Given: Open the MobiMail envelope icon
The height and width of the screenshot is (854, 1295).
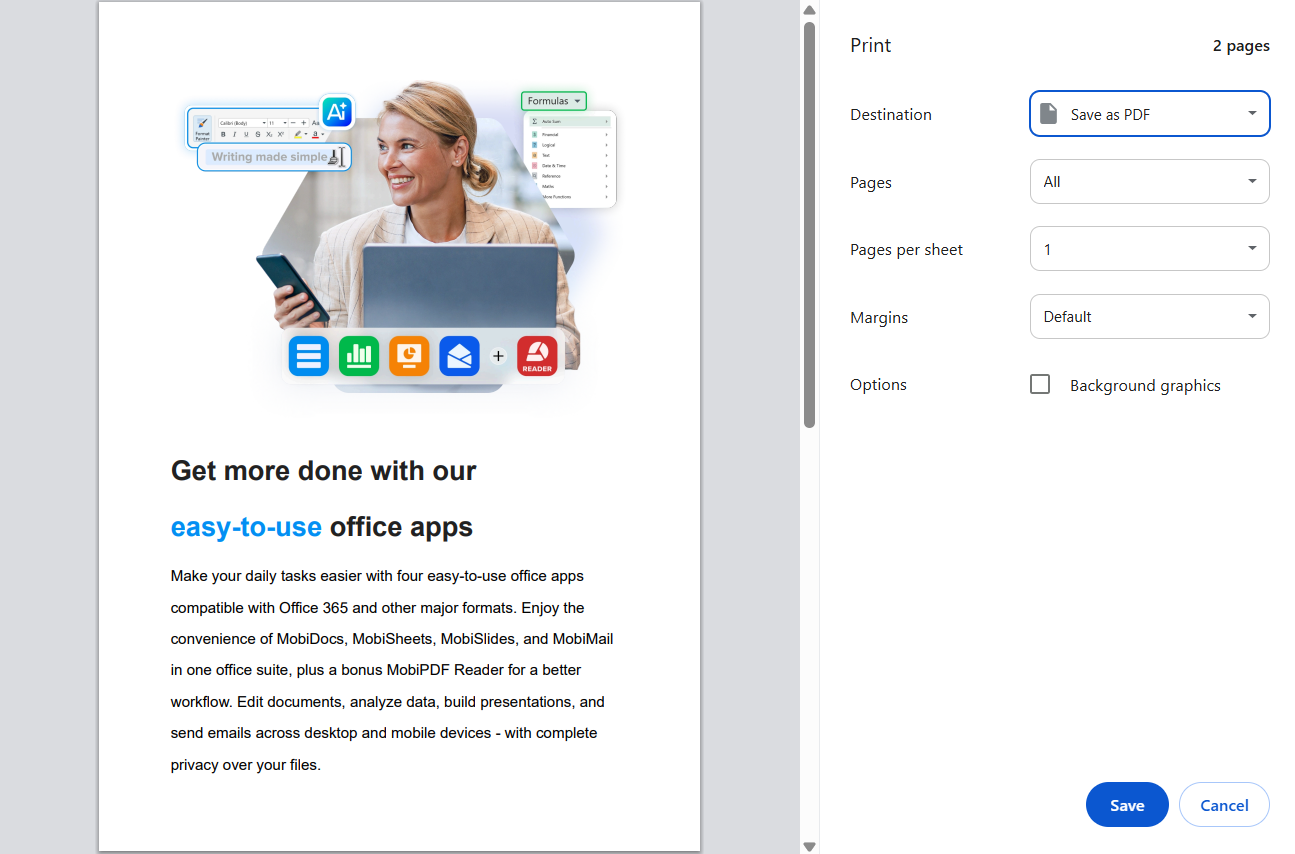Looking at the screenshot, I should (459, 355).
